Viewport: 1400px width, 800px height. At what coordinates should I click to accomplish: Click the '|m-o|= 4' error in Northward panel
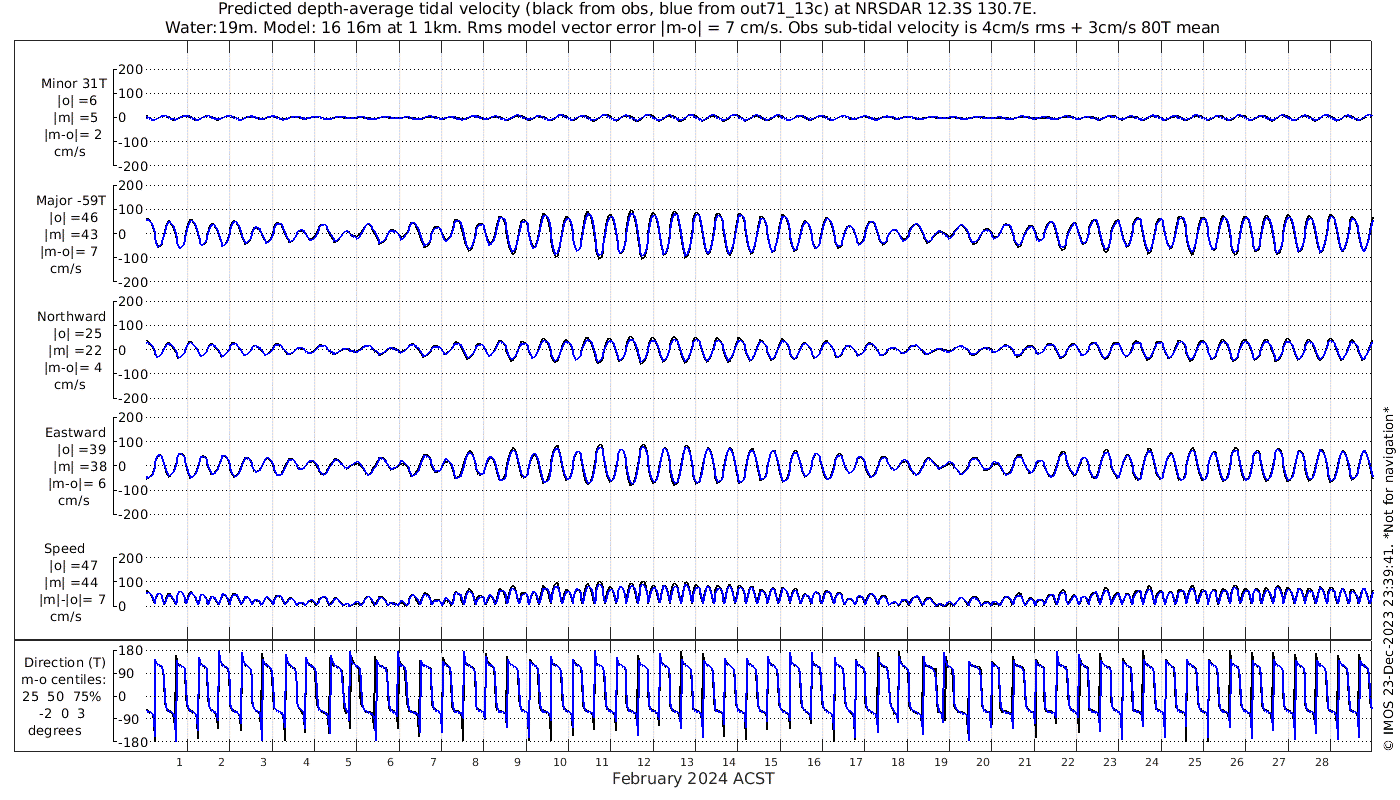pos(73,367)
